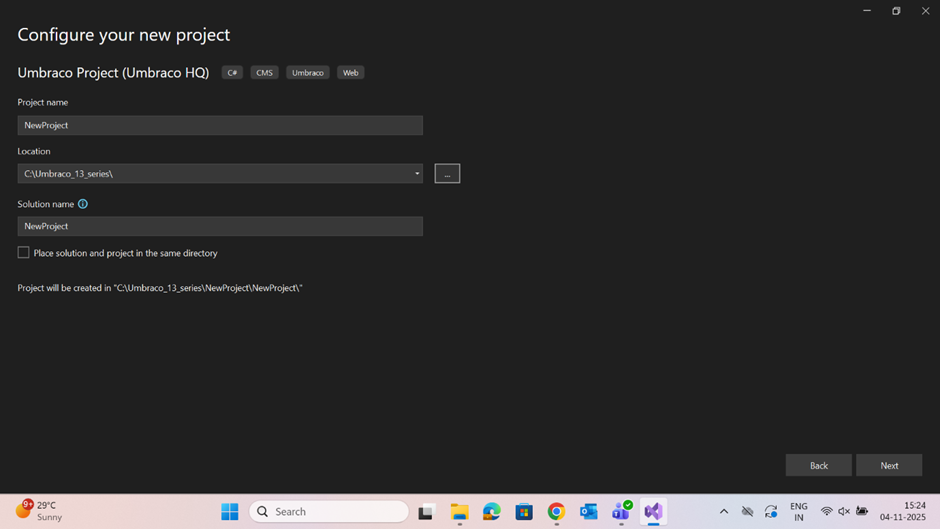Click the Solution name info icon
Viewport: 940px width, 529px height.
(x=83, y=204)
